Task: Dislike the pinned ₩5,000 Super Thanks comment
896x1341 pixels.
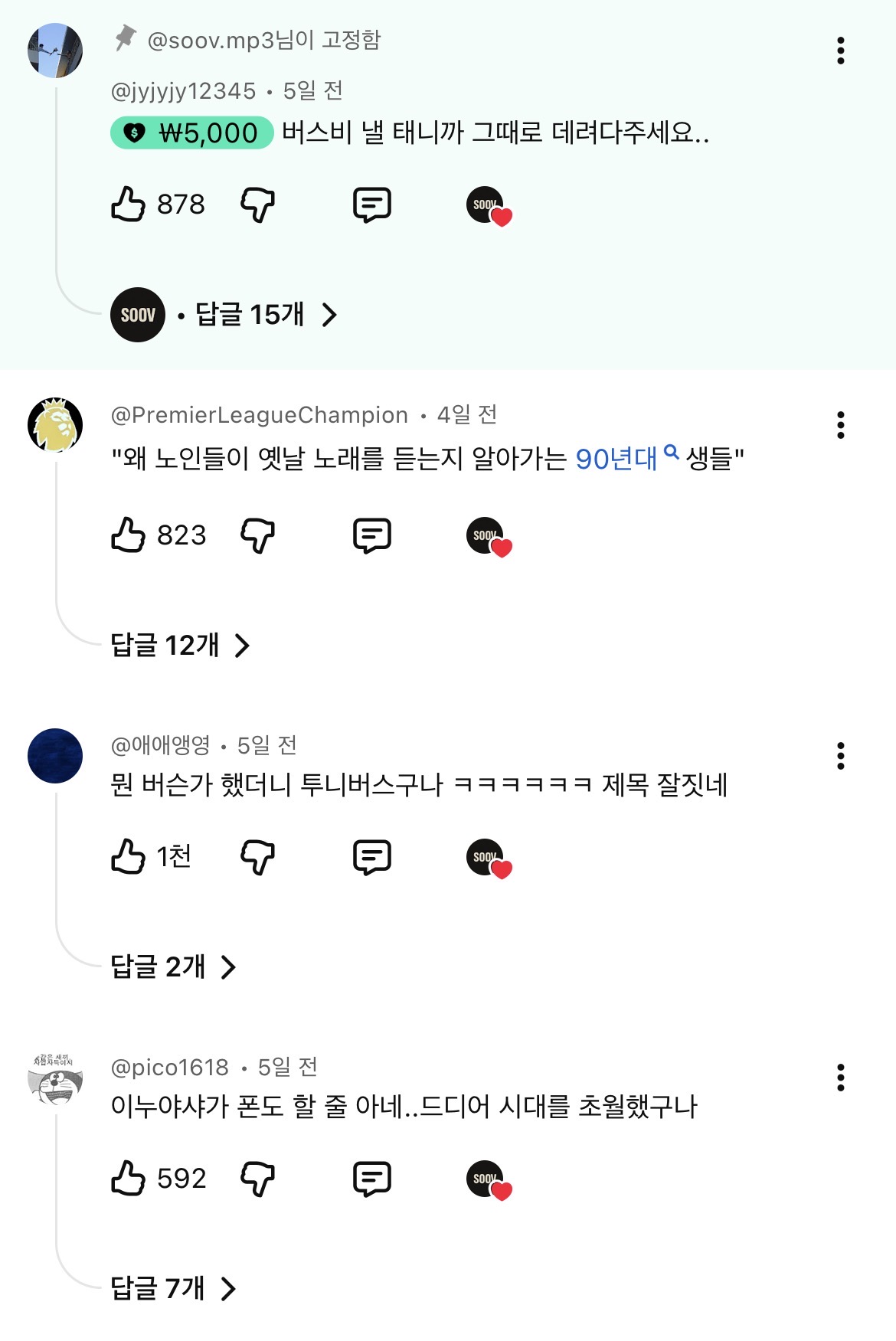Action: point(257,204)
